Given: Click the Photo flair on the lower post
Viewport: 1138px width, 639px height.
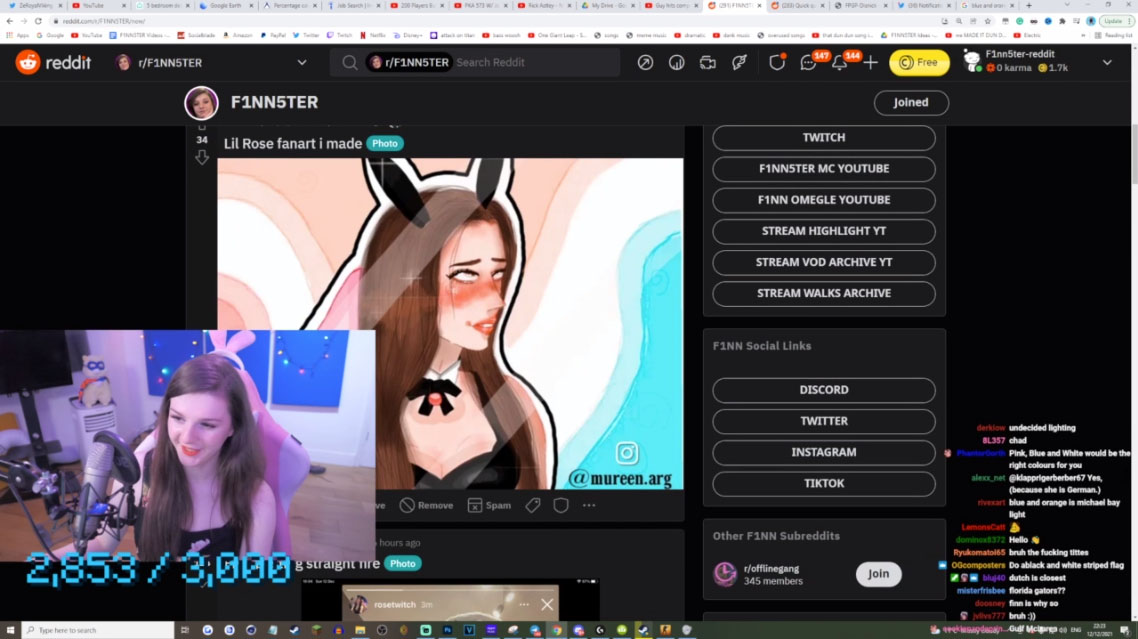Looking at the screenshot, I should 403,563.
